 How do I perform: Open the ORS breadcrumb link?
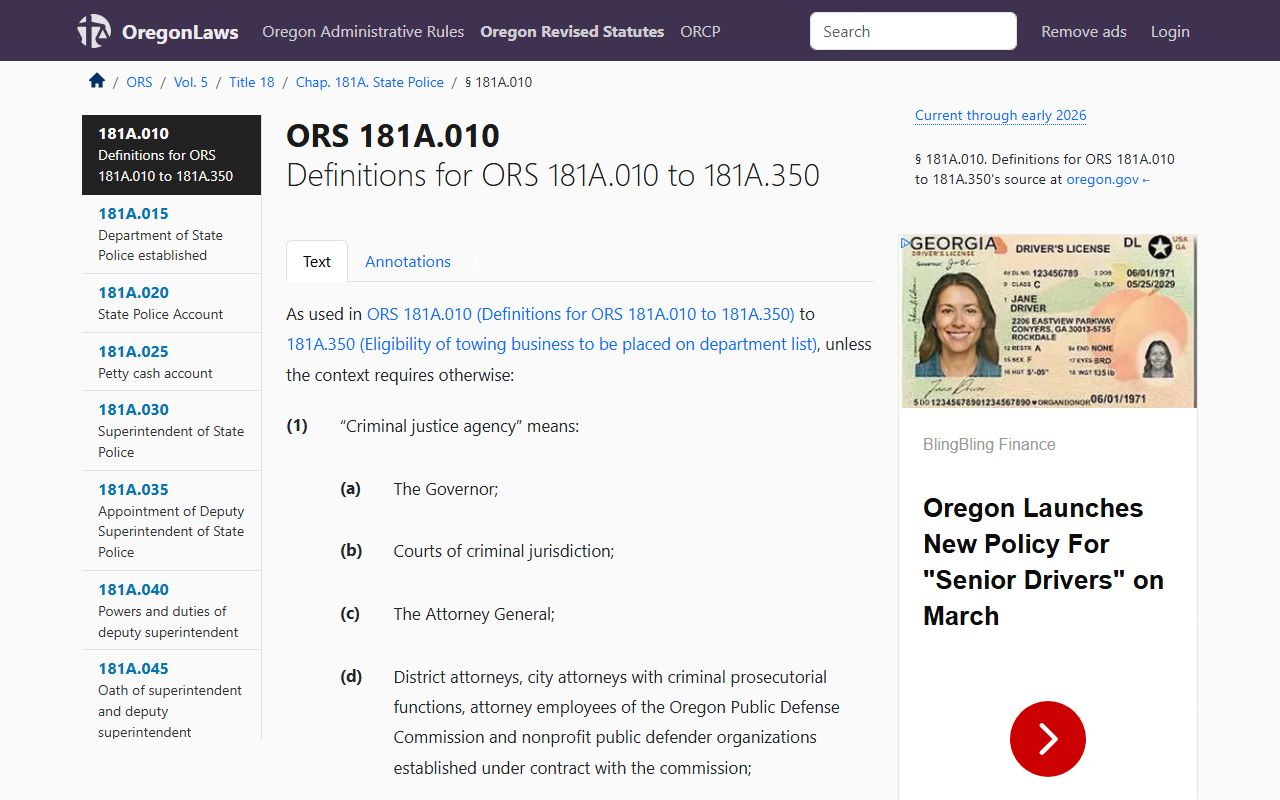(x=139, y=82)
